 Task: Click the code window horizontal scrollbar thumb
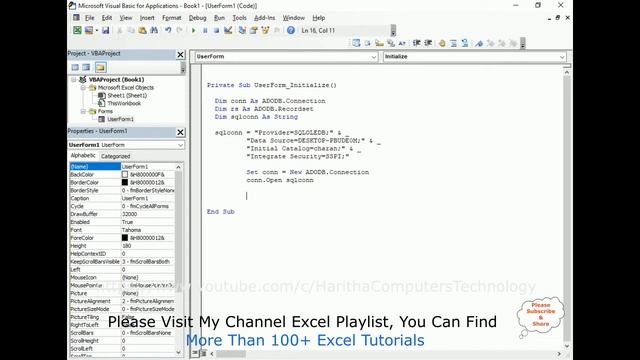pos(231,354)
